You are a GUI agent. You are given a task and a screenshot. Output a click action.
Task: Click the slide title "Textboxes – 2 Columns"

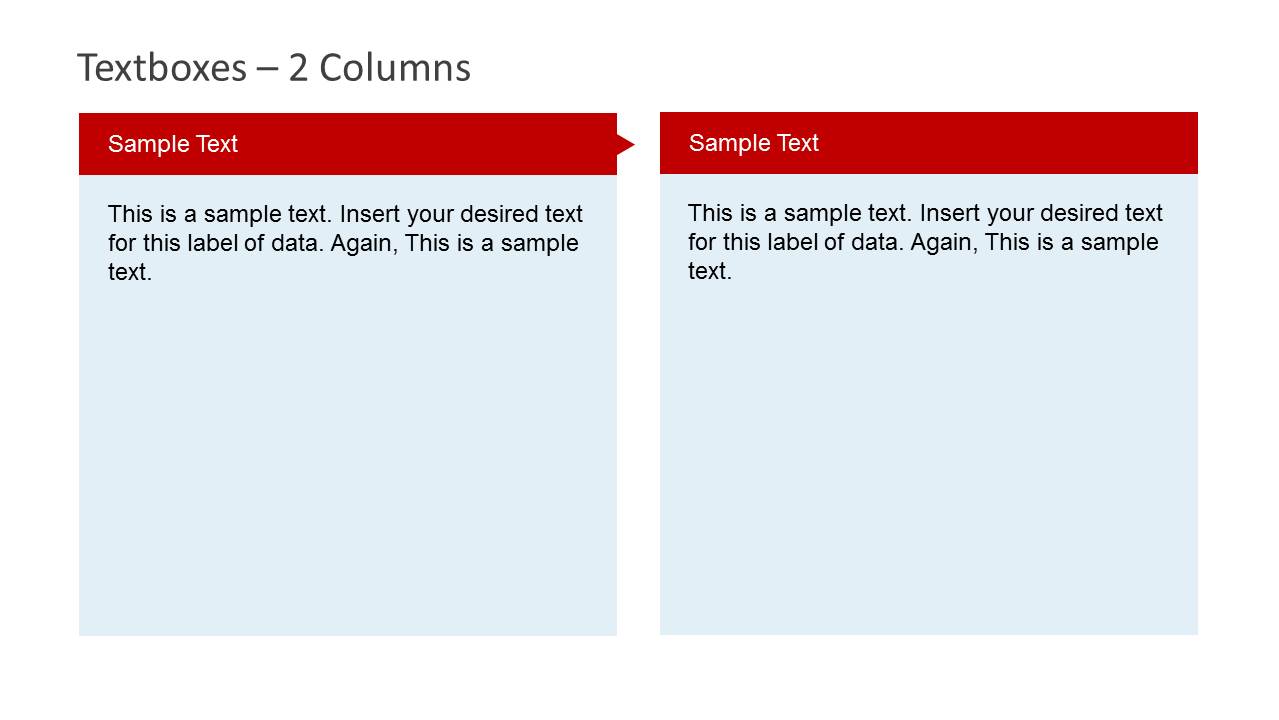273,68
